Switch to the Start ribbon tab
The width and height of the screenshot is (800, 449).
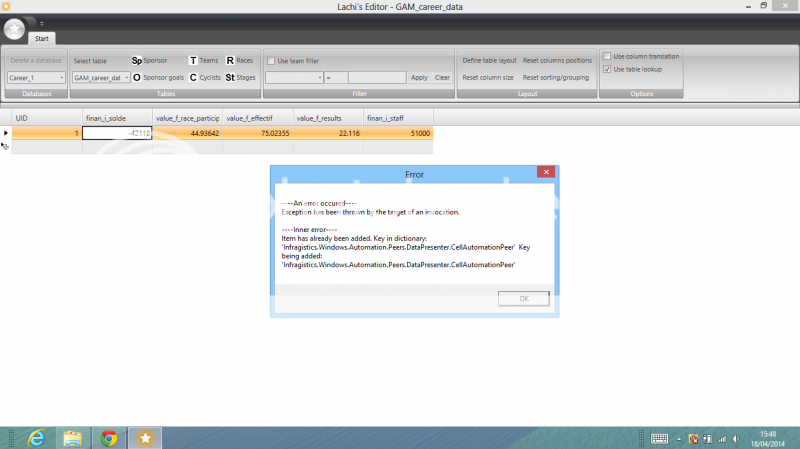coord(41,38)
